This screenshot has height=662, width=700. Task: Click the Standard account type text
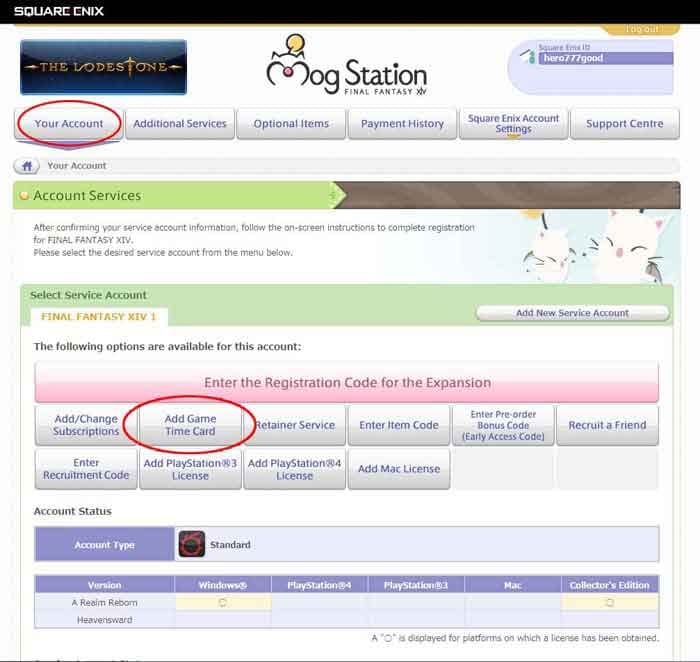230,545
